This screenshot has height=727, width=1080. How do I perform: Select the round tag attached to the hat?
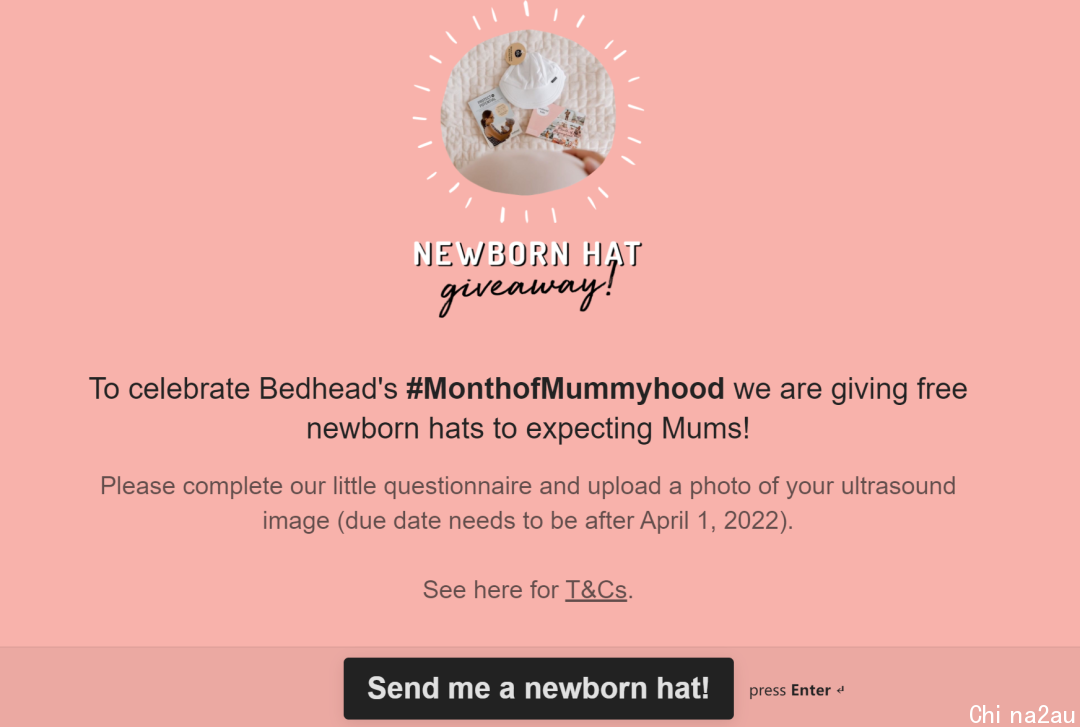coord(515,53)
